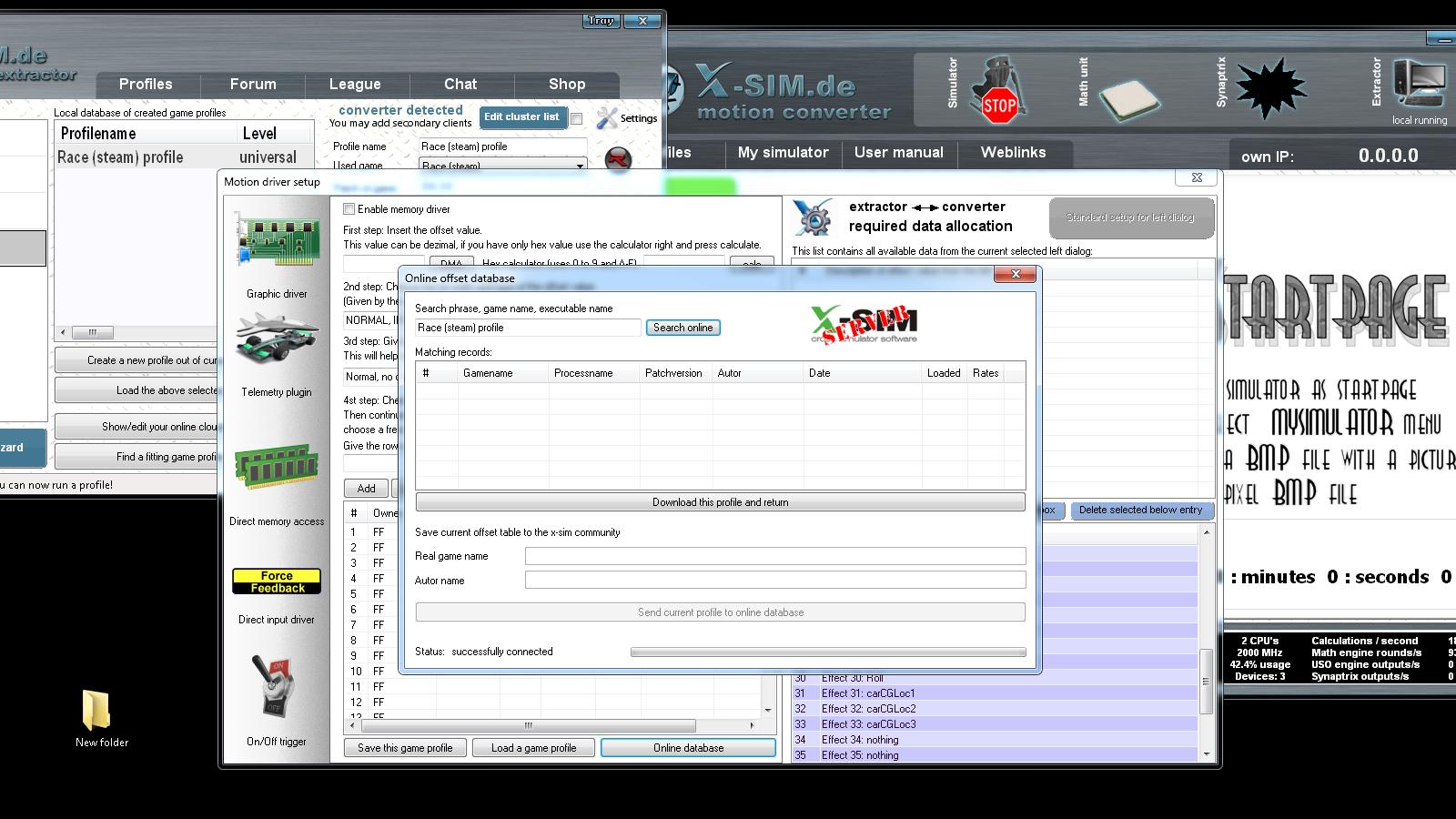Open the User manual tab
Image resolution: width=1456 pixels, height=819 pixels.
pos(898,153)
